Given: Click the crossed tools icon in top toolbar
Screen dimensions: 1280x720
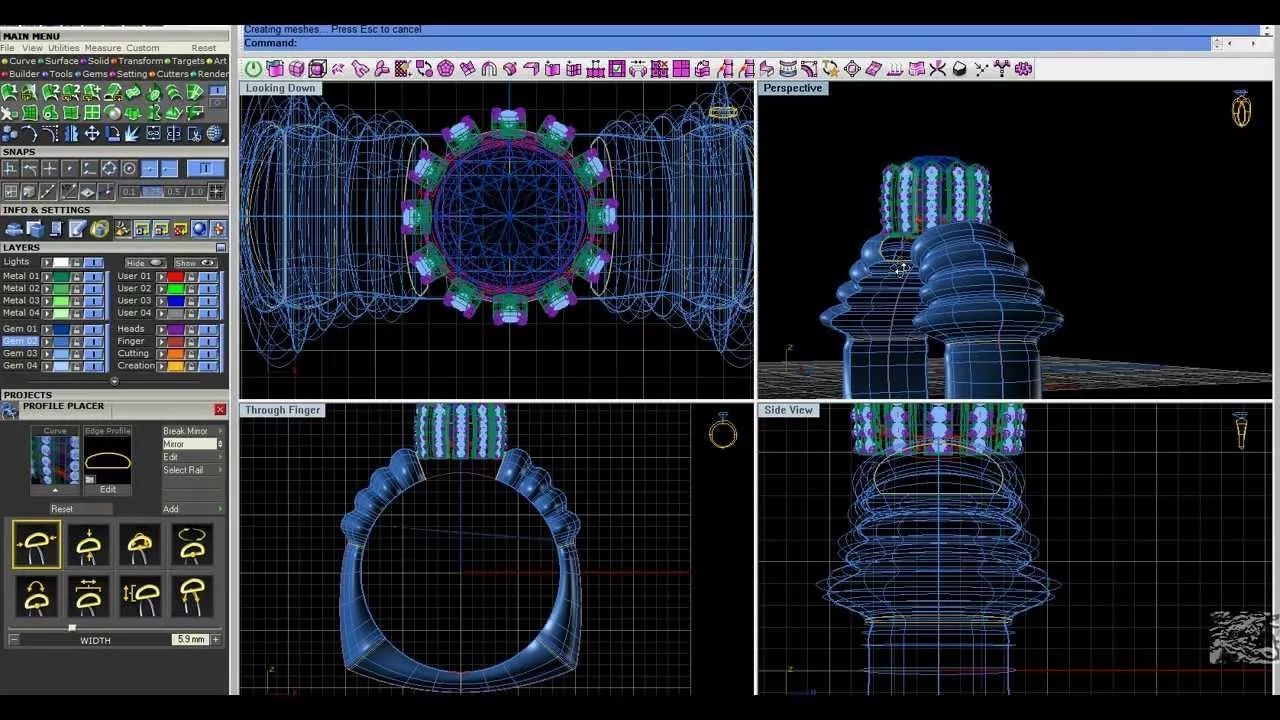Looking at the screenshot, I should pyautogui.click(x=937, y=69).
